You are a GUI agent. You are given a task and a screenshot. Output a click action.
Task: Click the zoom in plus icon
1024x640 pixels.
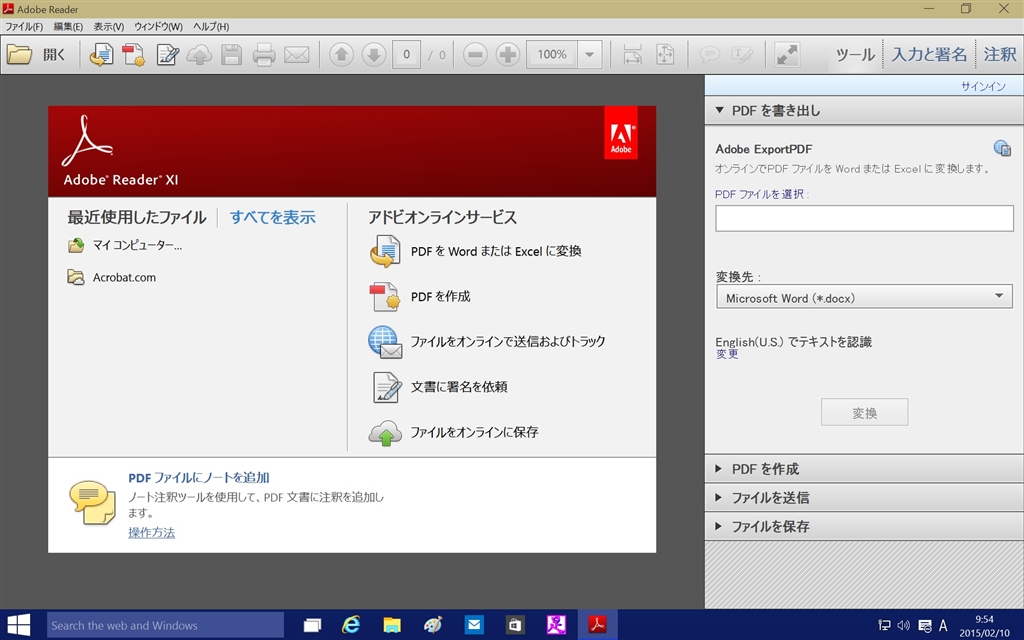[508, 55]
